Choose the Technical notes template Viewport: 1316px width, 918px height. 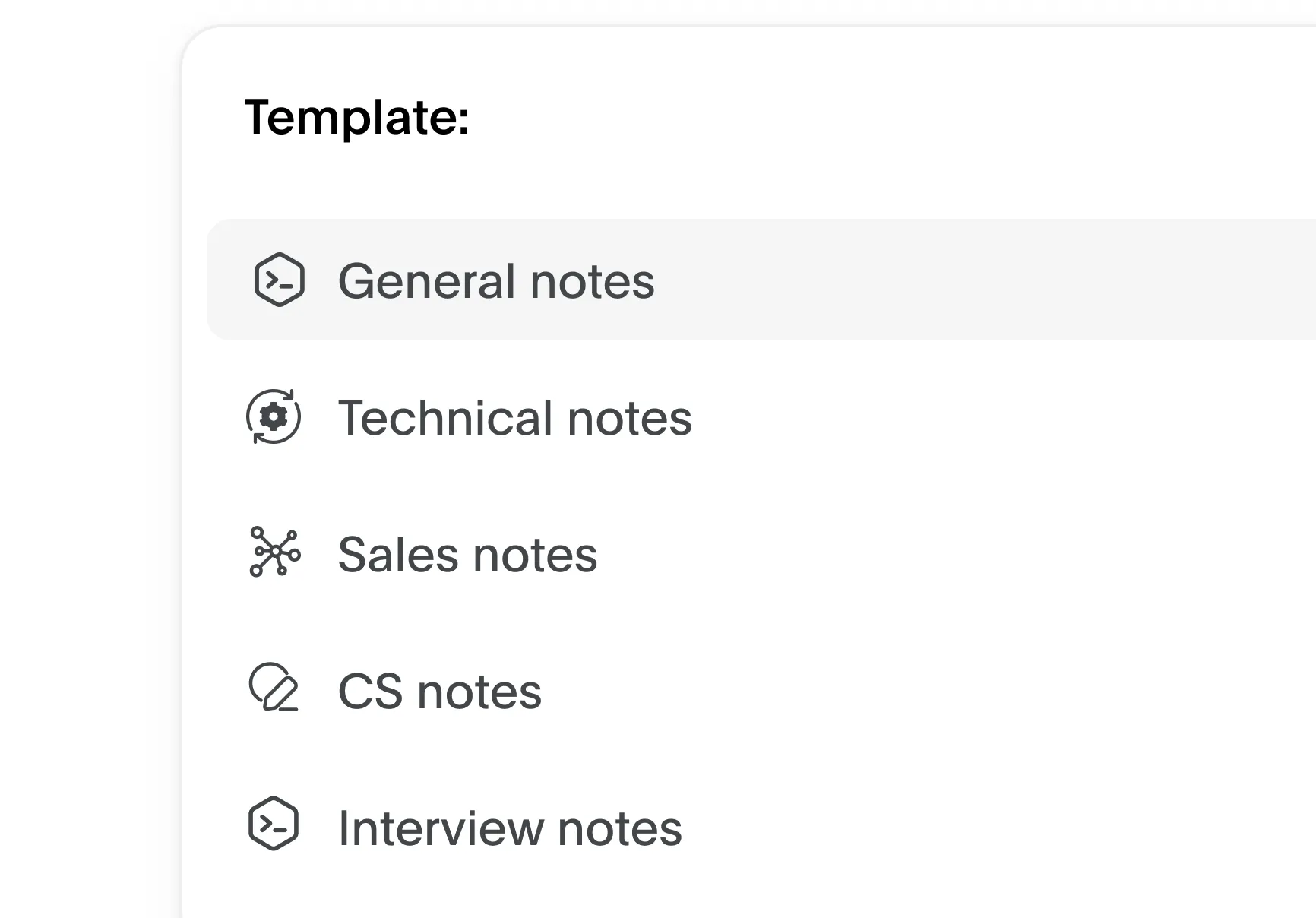point(514,418)
